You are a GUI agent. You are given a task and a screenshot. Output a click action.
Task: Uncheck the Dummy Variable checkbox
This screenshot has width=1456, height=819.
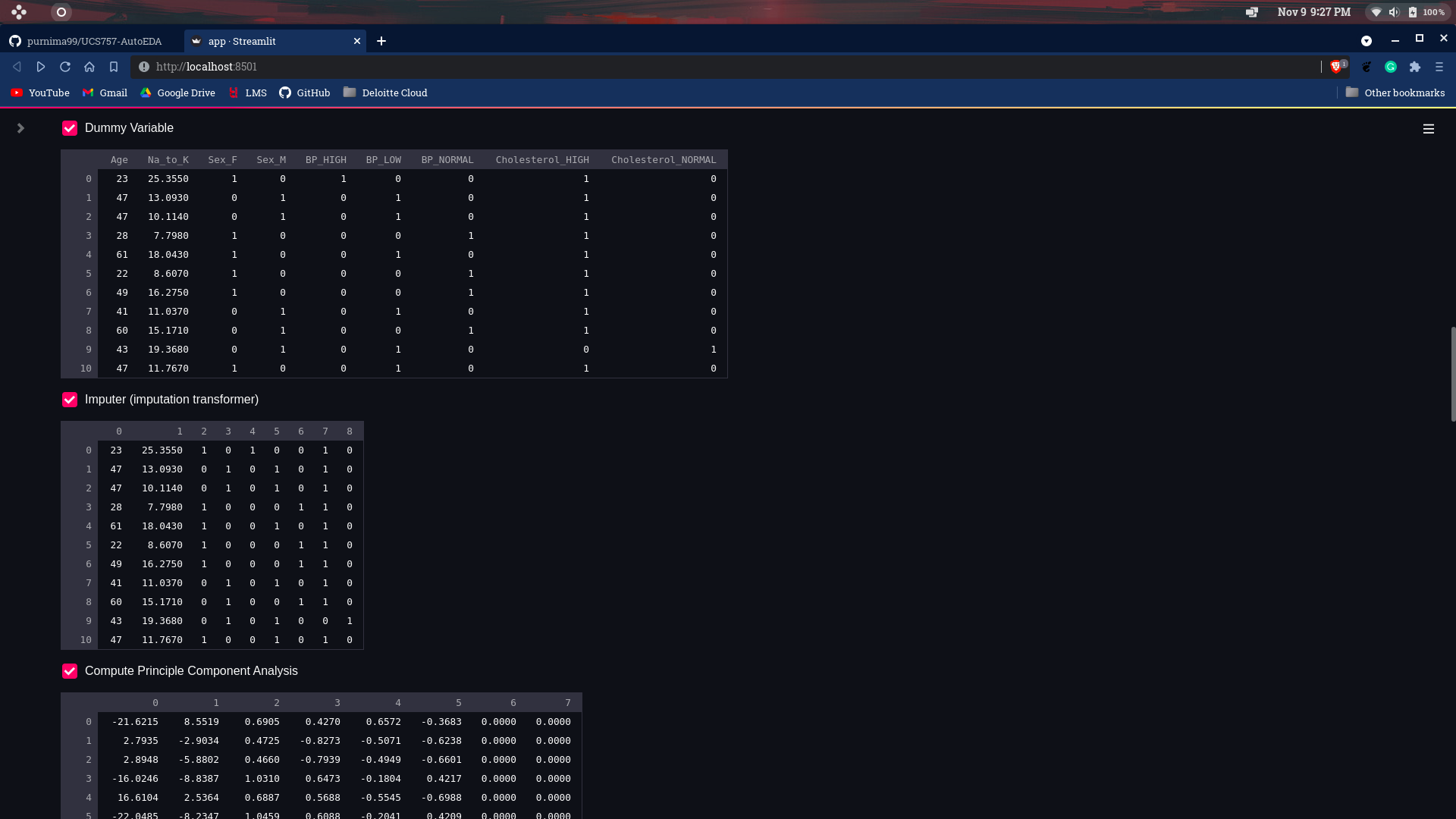70,128
